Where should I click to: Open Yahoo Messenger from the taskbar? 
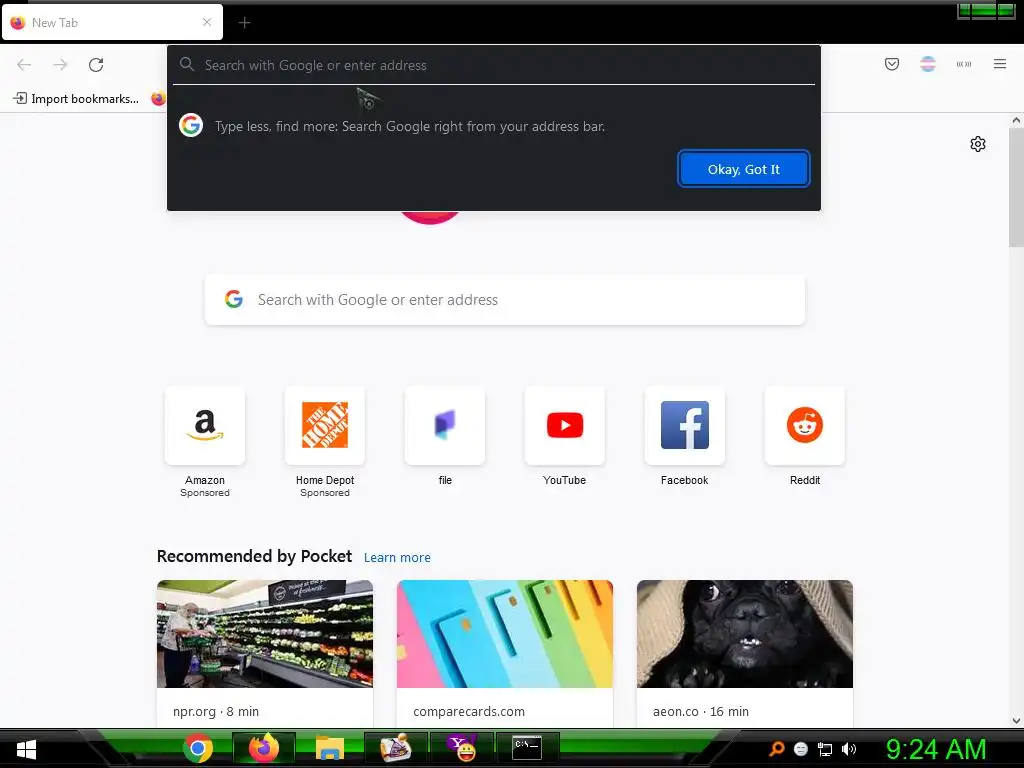pyautogui.click(x=462, y=748)
